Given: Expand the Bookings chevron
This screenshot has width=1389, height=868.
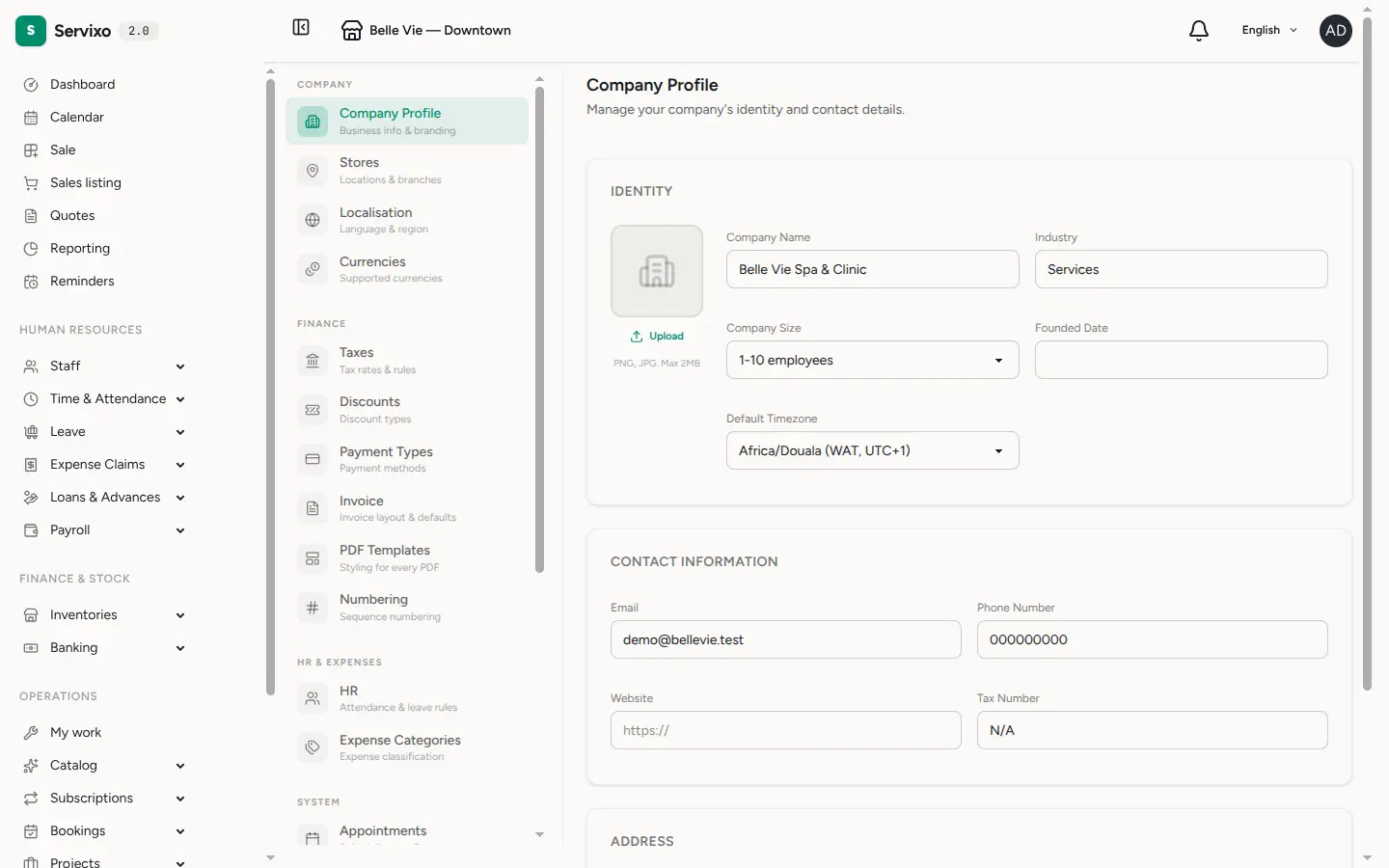Looking at the screenshot, I should [180, 831].
